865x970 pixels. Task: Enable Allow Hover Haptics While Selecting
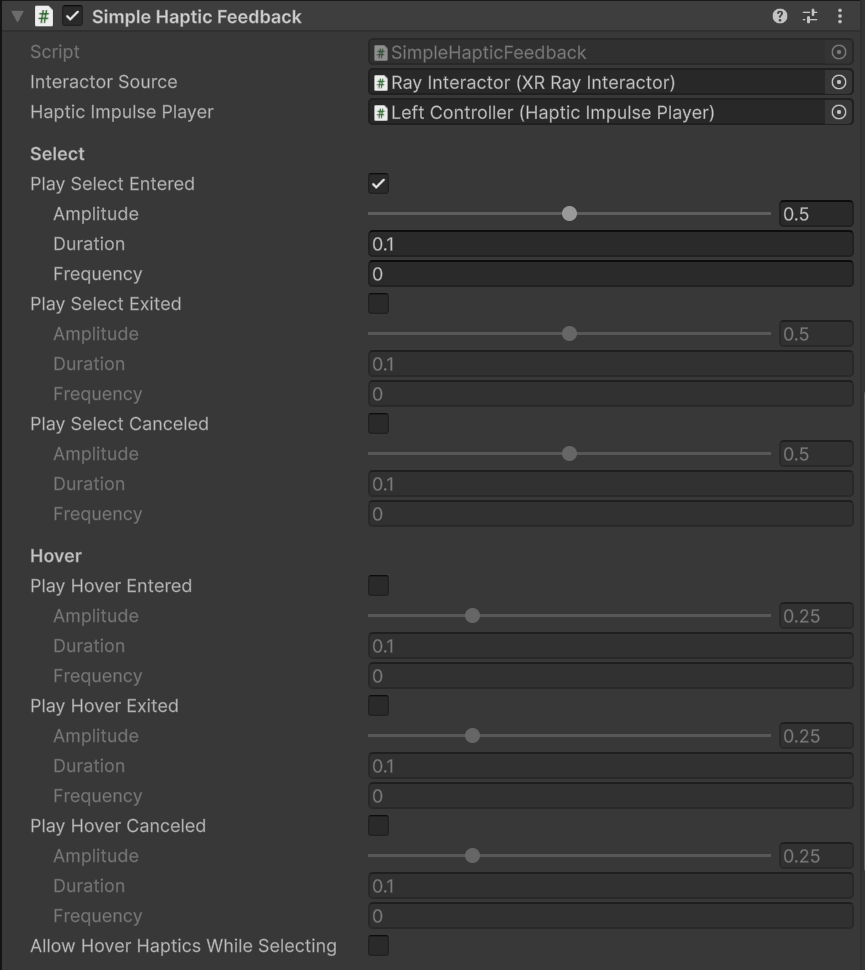point(378,945)
